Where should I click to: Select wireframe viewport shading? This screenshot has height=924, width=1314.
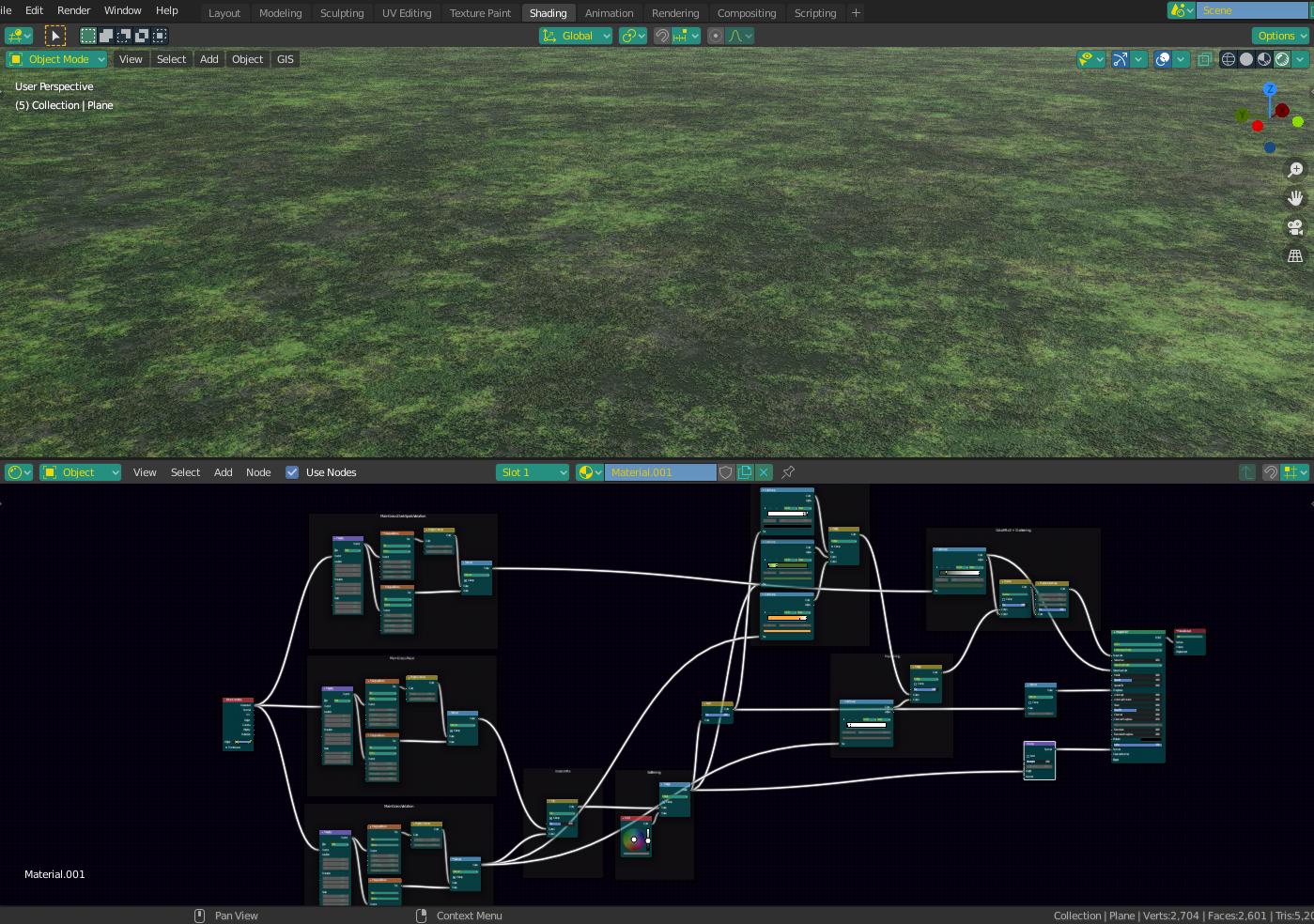click(1228, 59)
